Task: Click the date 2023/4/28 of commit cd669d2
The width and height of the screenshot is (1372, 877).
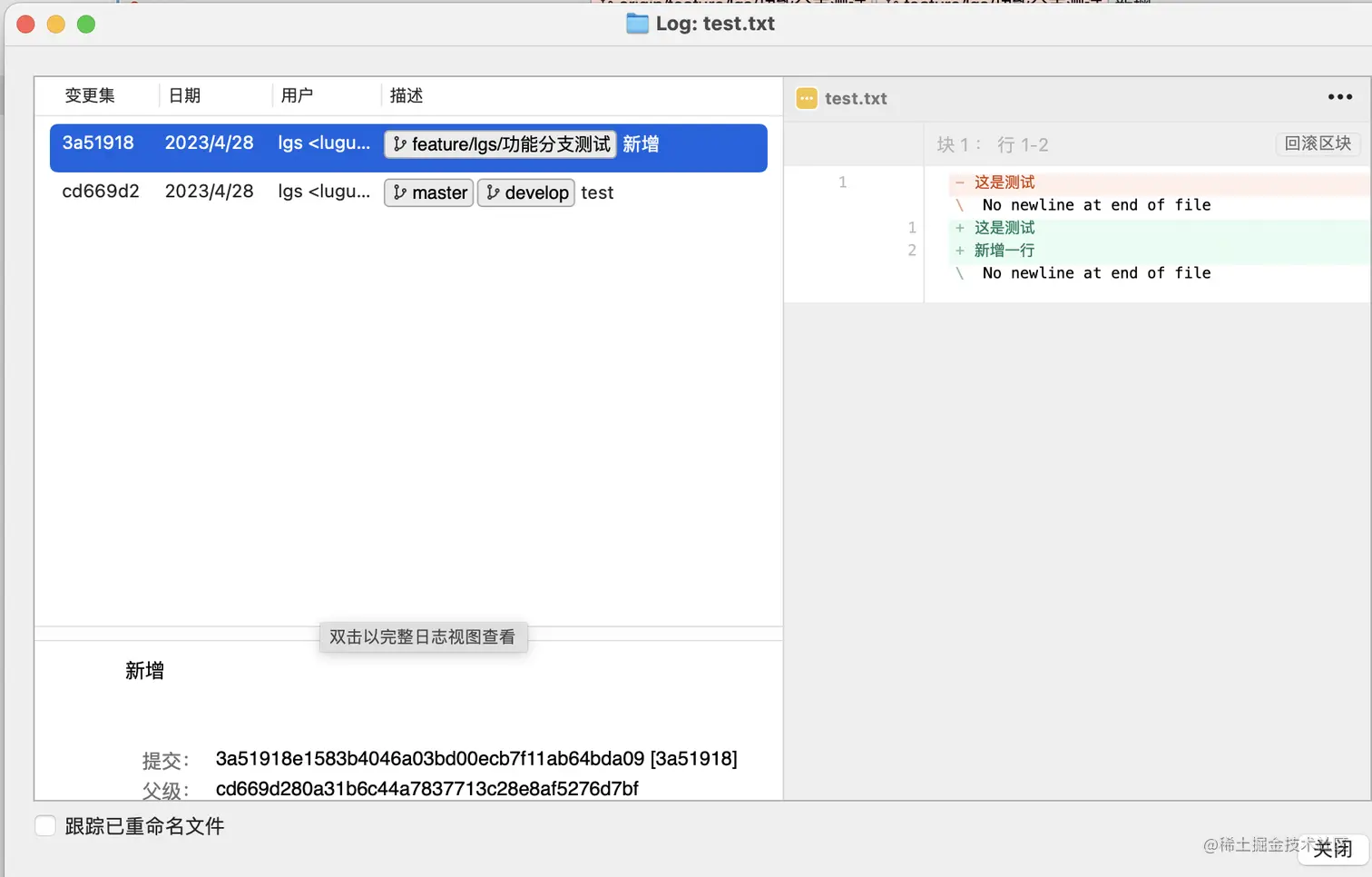Action: coord(210,192)
